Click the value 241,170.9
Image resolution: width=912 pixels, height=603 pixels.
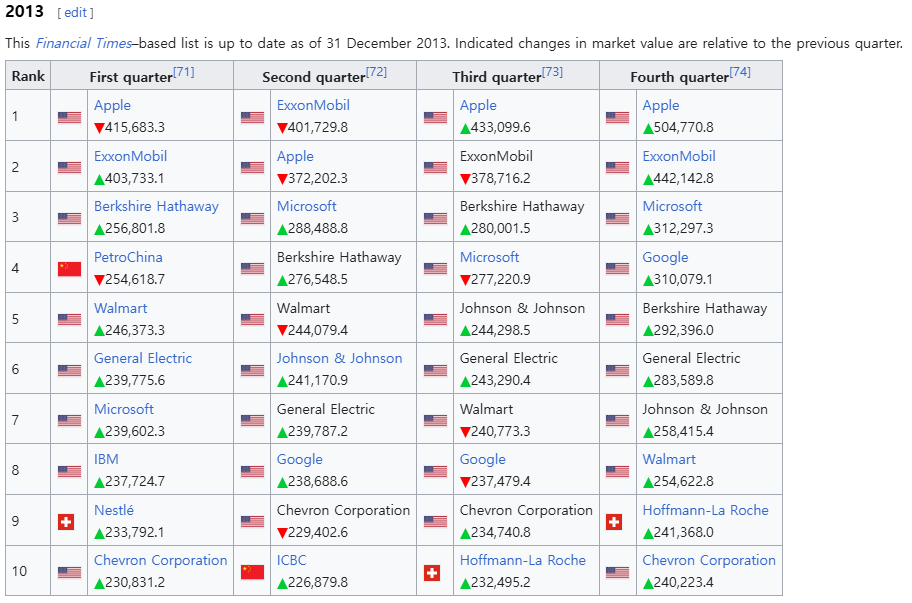pyautogui.click(x=318, y=381)
